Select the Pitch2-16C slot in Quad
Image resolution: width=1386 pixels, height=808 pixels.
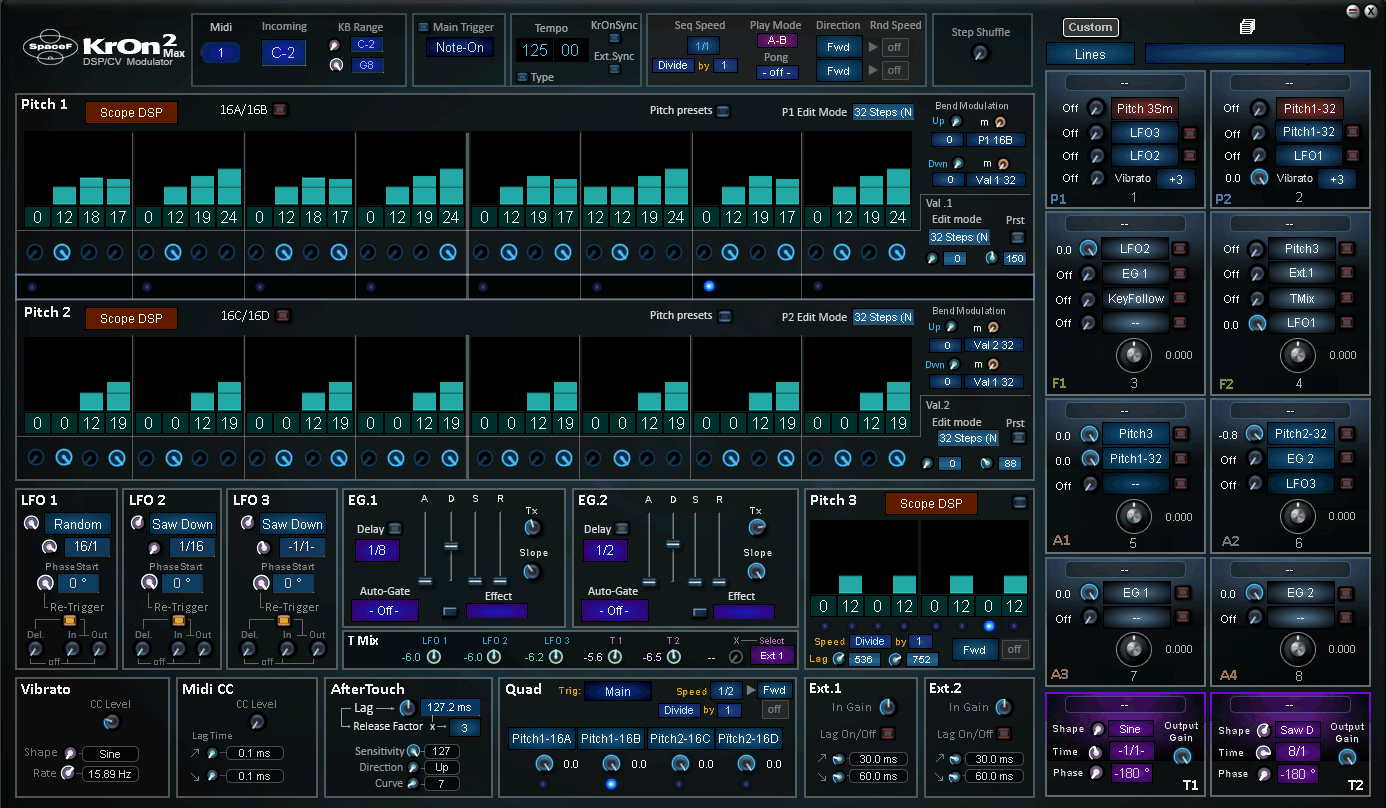(x=680, y=739)
